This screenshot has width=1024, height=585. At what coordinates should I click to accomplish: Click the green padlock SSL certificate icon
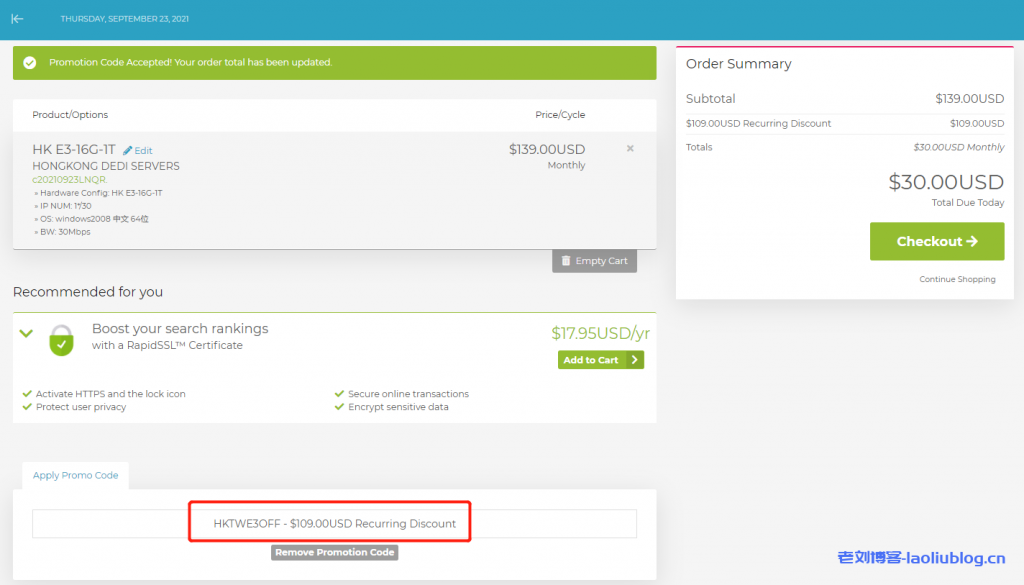coord(62,340)
